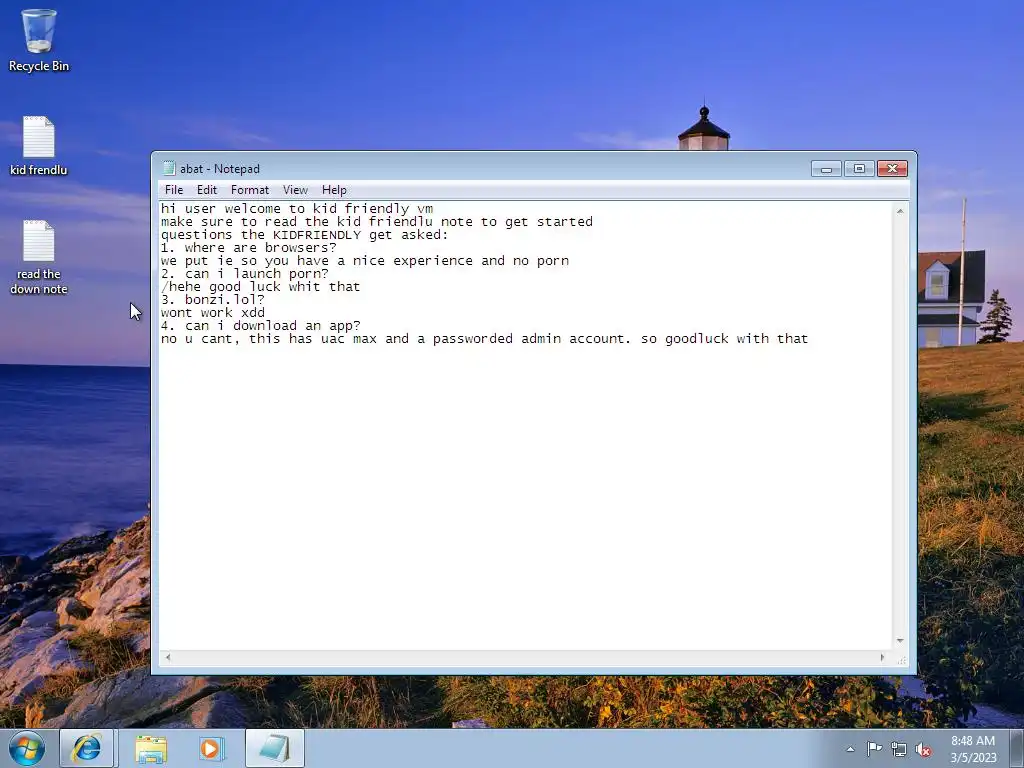Open the View menu in Notepad
Image resolution: width=1024 pixels, height=768 pixels.
pos(295,190)
